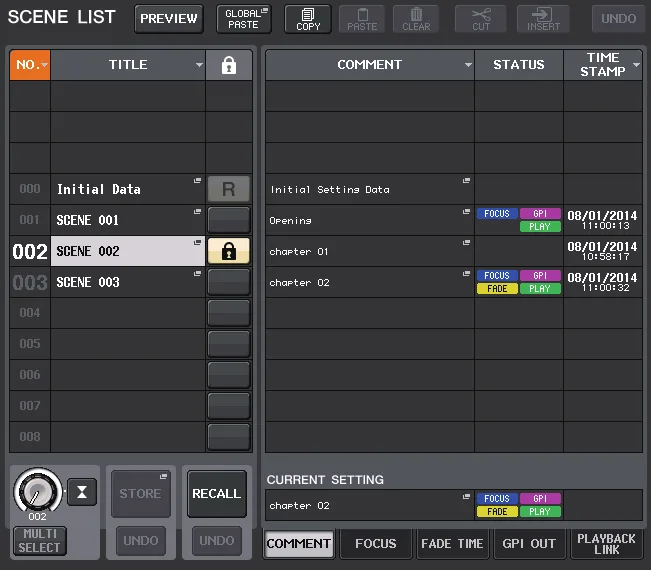Screen dimensions: 651x570
Task: Click the STORE button
Action: [x=141, y=494]
